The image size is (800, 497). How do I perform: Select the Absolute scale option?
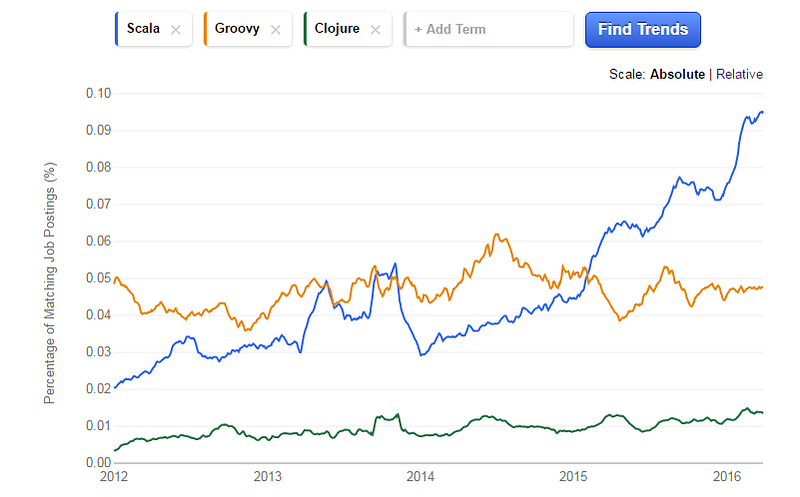click(677, 74)
